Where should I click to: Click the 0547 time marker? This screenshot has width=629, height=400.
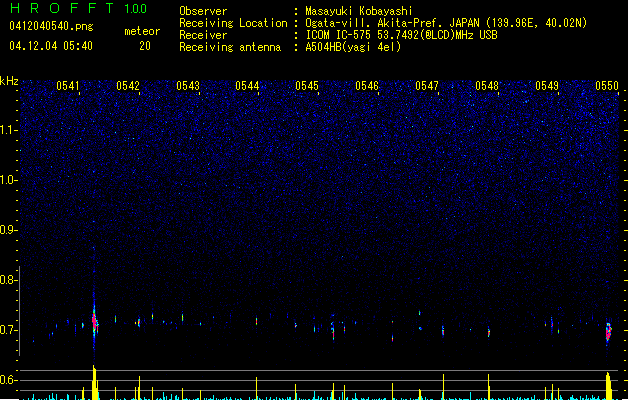[x=427, y=86]
